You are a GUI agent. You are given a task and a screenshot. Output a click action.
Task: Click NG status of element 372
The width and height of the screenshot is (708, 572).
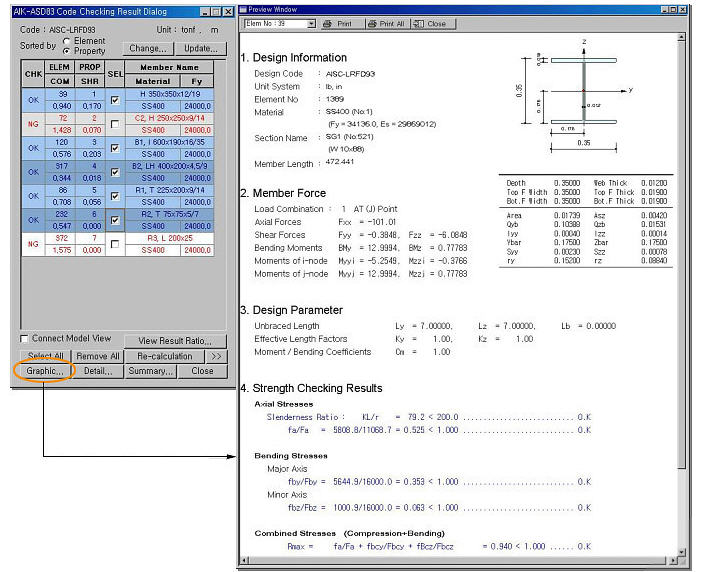pyautogui.click(x=33, y=244)
